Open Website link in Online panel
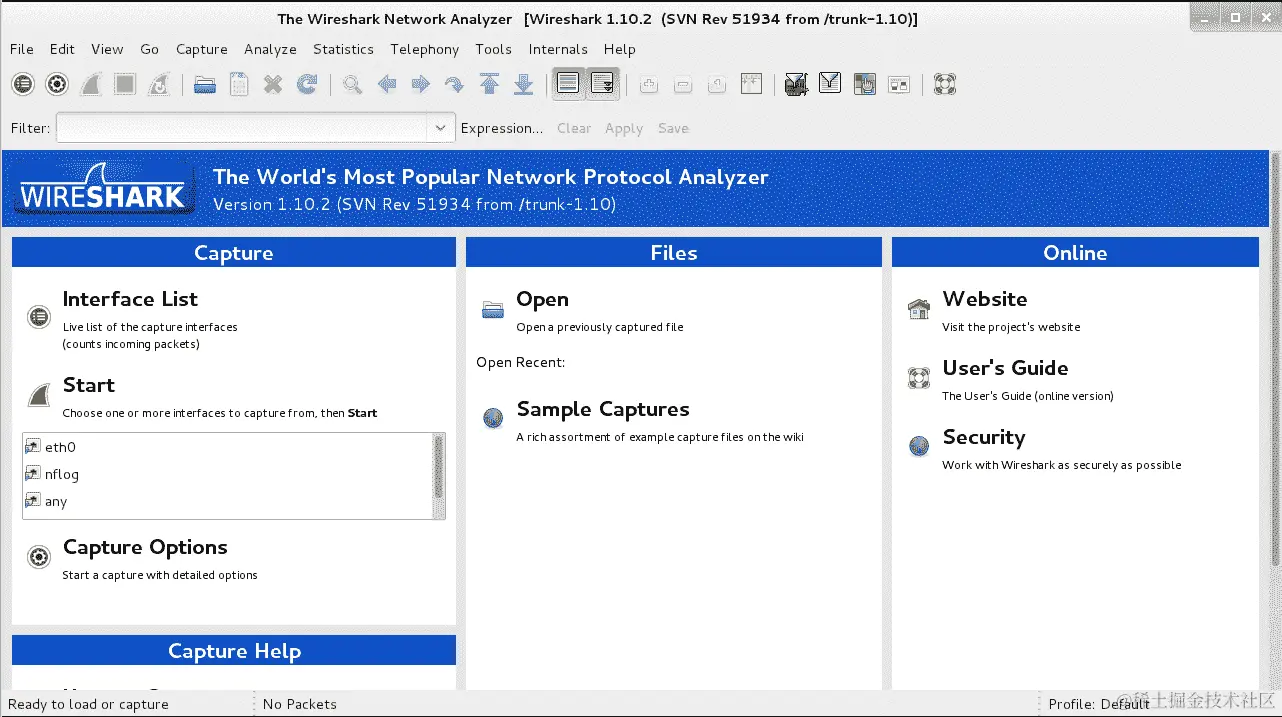Image resolution: width=1282 pixels, height=717 pixels. [985, 299]
